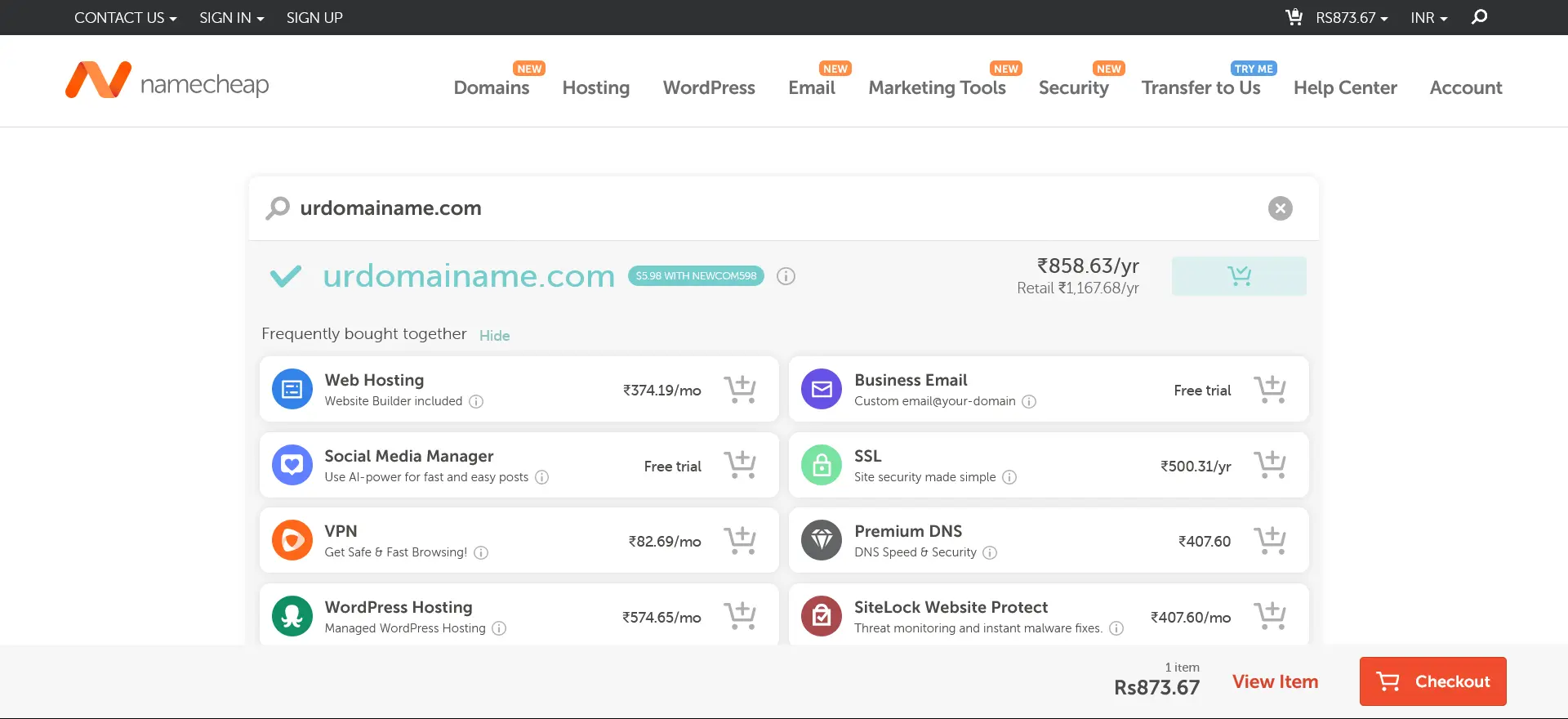This screenshot has width=1568, height=719.
Task: Click the View Item link
Action: (1275, 681)
